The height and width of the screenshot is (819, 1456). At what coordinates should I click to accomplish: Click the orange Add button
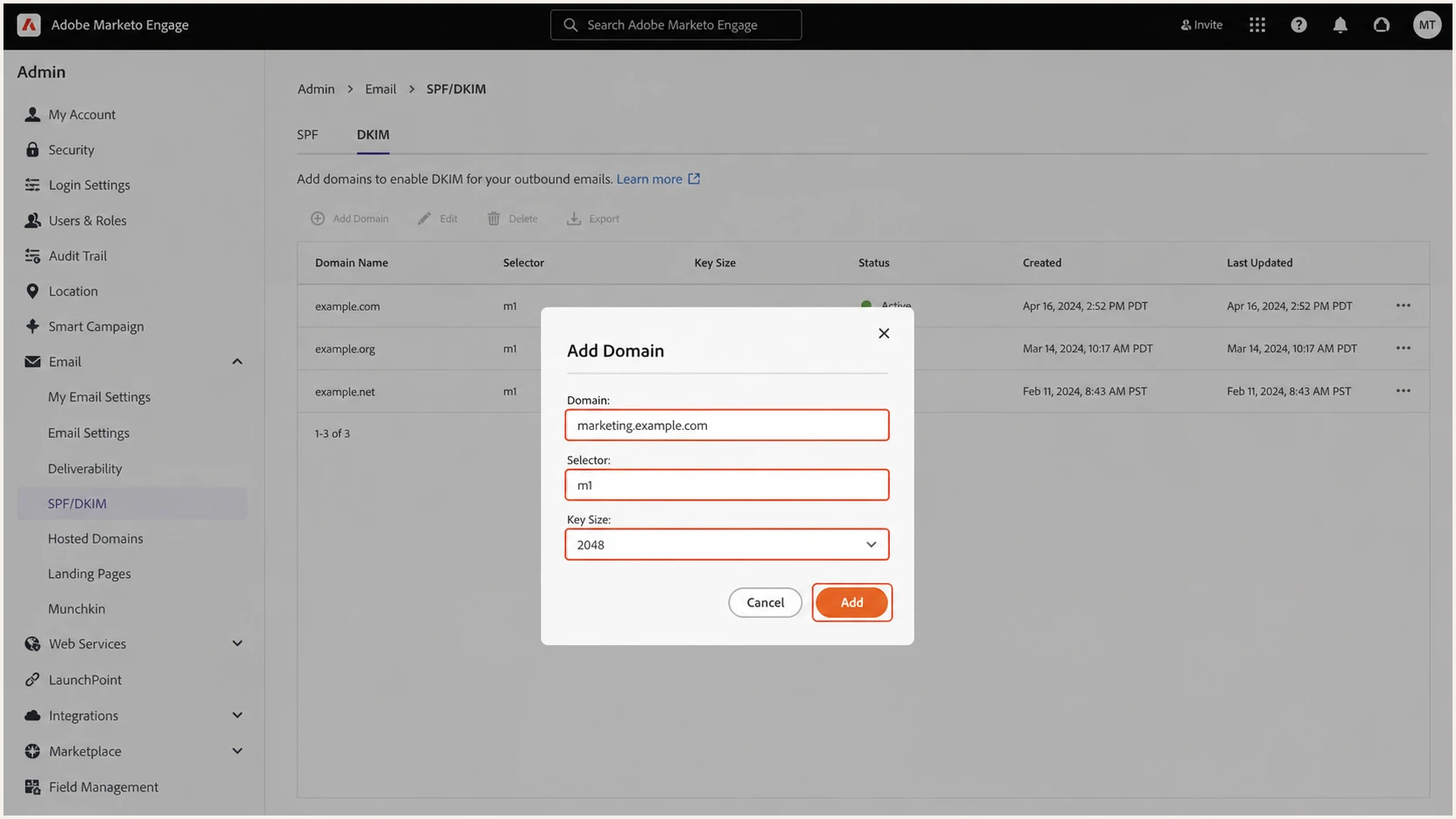pos(852,602)
